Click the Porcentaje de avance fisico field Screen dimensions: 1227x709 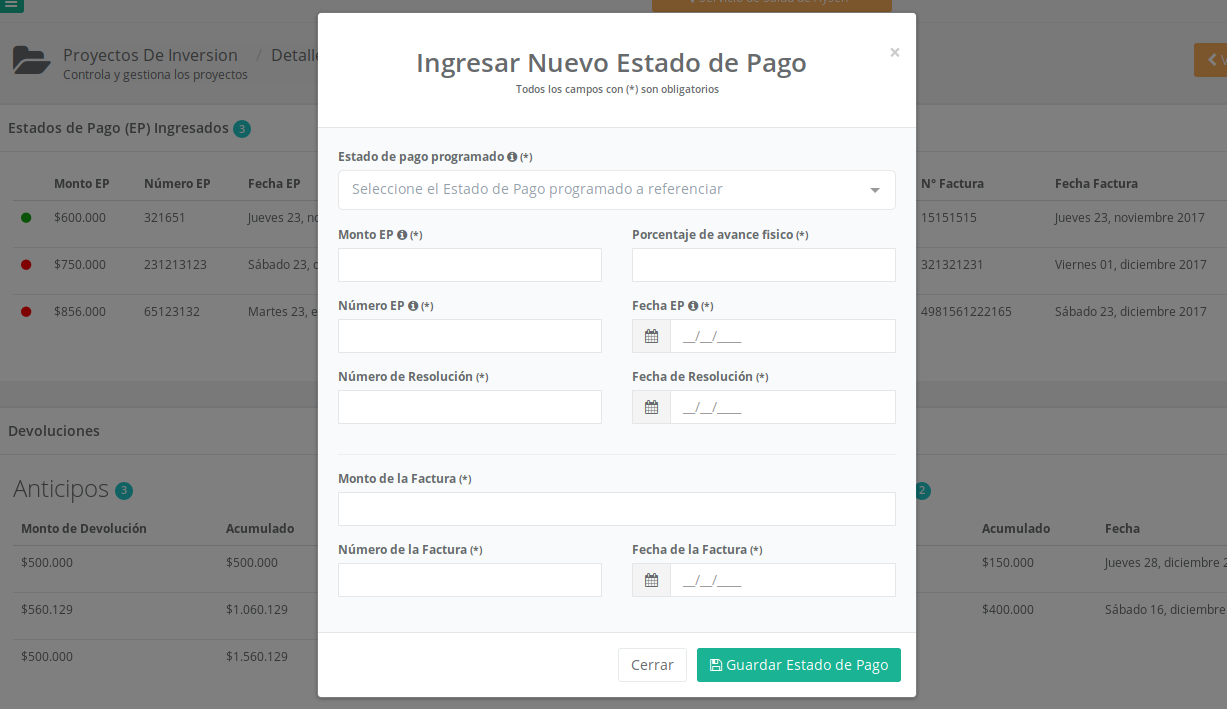[763, 265]
